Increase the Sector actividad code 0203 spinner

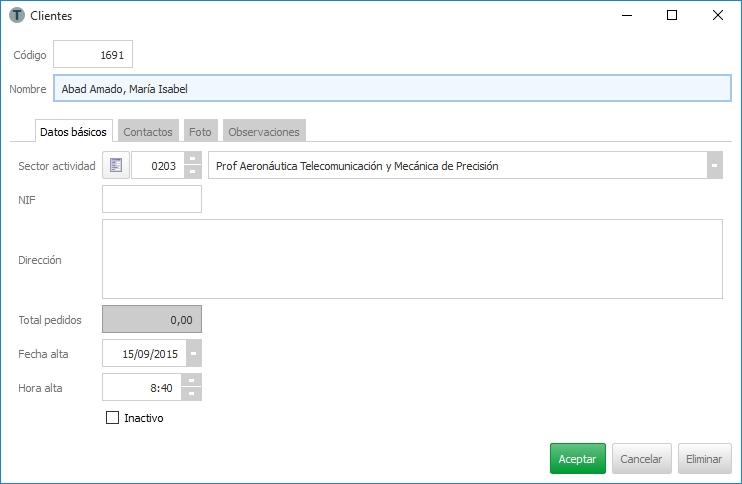(x=193, y=159)
